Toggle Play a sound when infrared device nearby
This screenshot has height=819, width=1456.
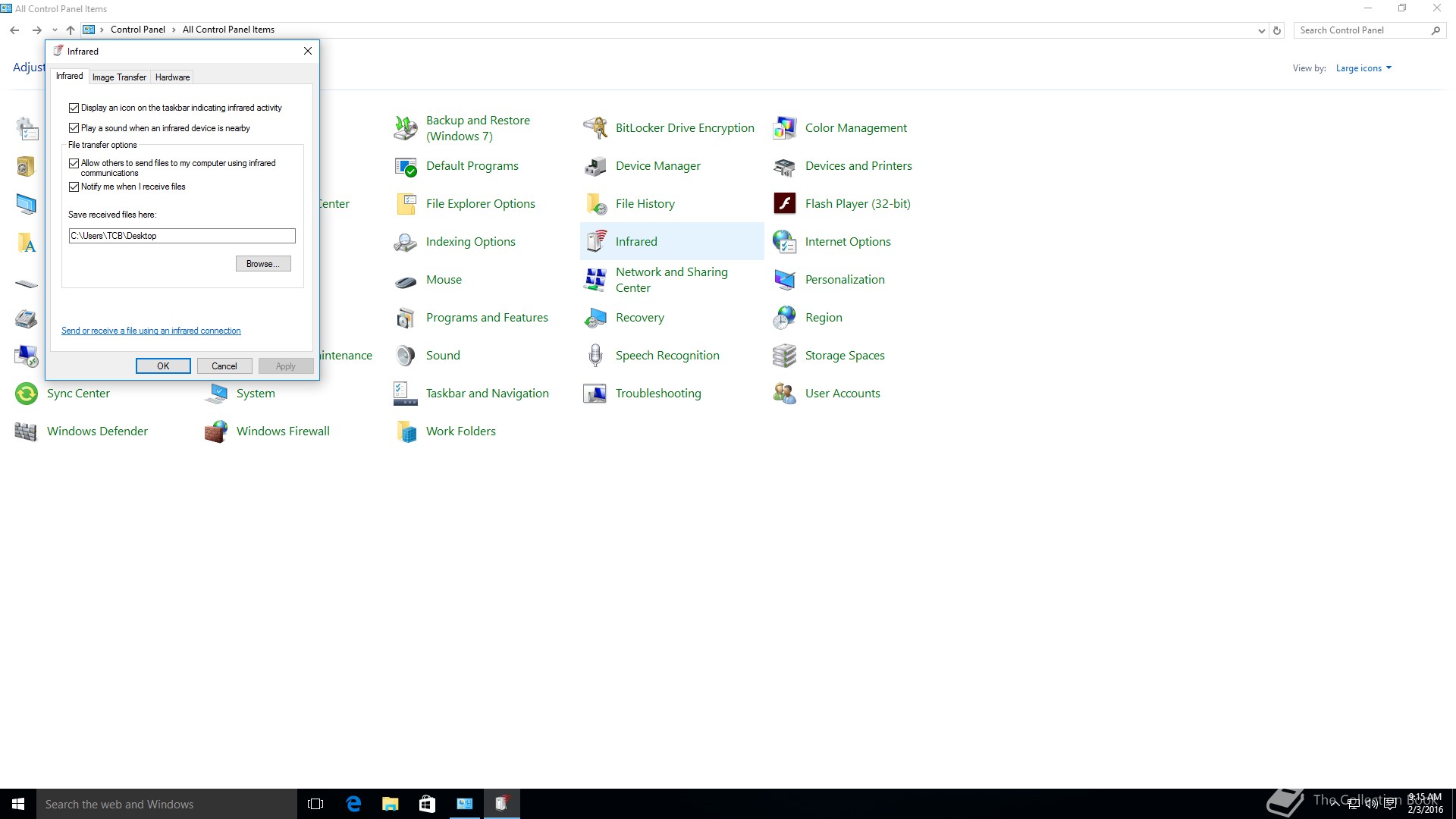pos(74,128)
